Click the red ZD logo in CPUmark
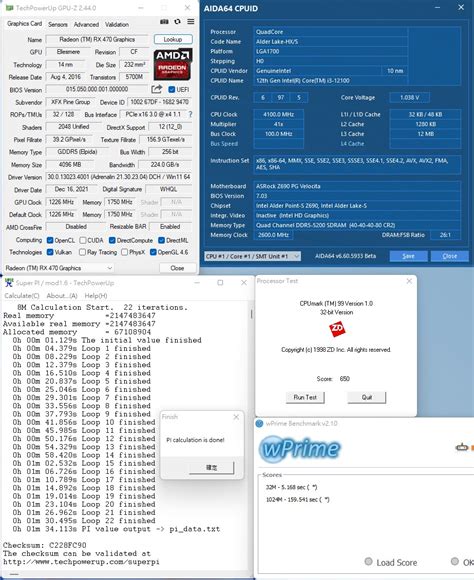 (337, 329)
